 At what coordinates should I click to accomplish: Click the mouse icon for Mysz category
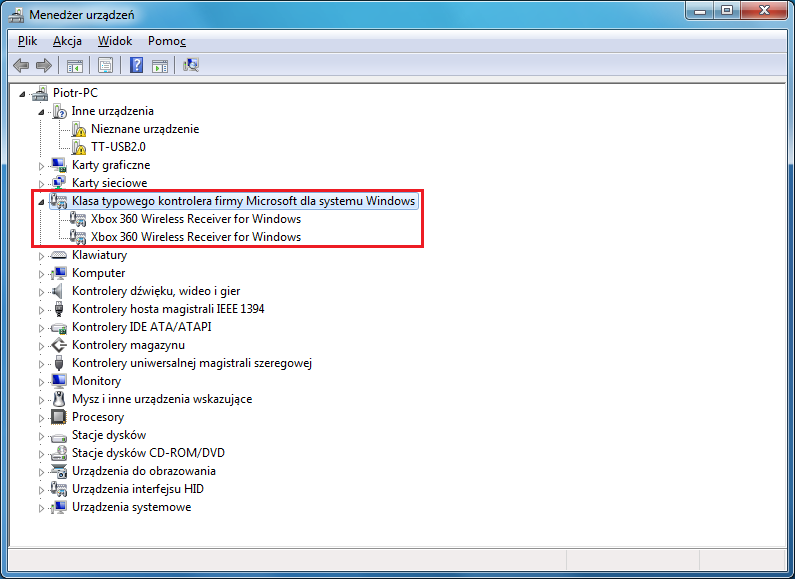pyautogui.click(x=59, y=399)
